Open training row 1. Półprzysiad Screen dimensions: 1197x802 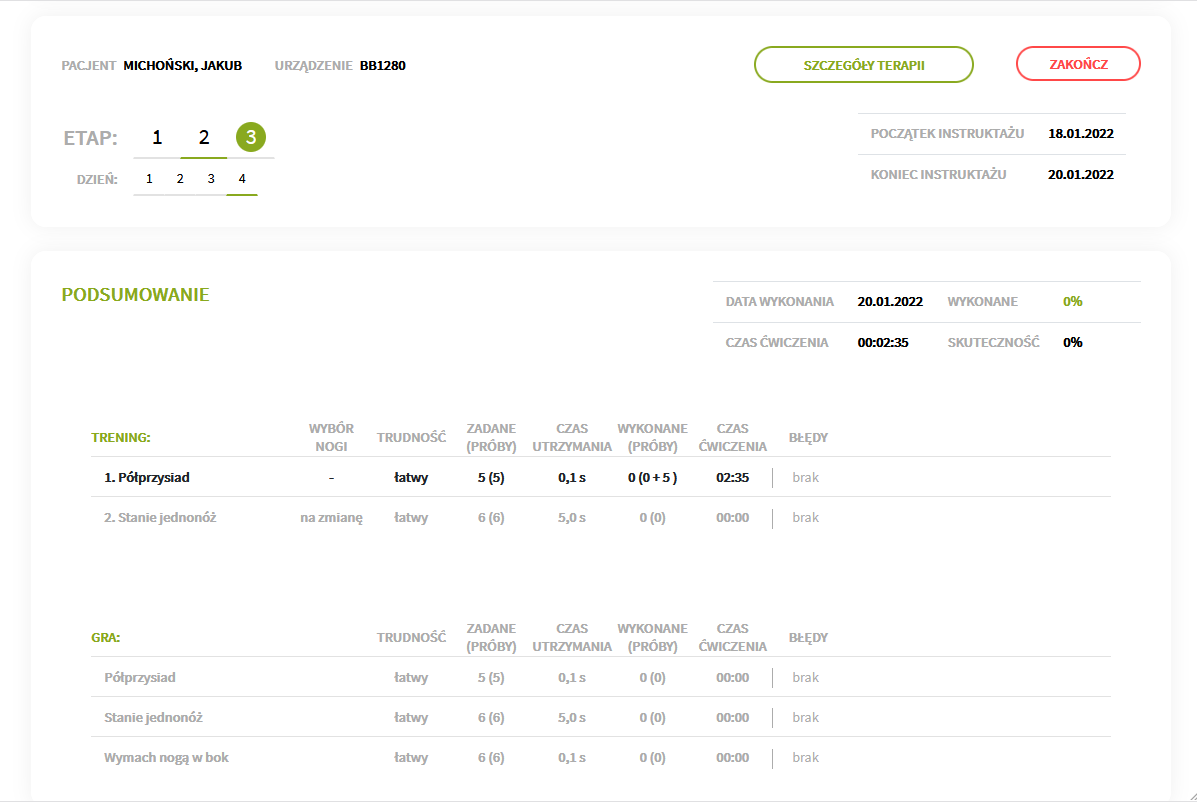[x=147, y=478]
